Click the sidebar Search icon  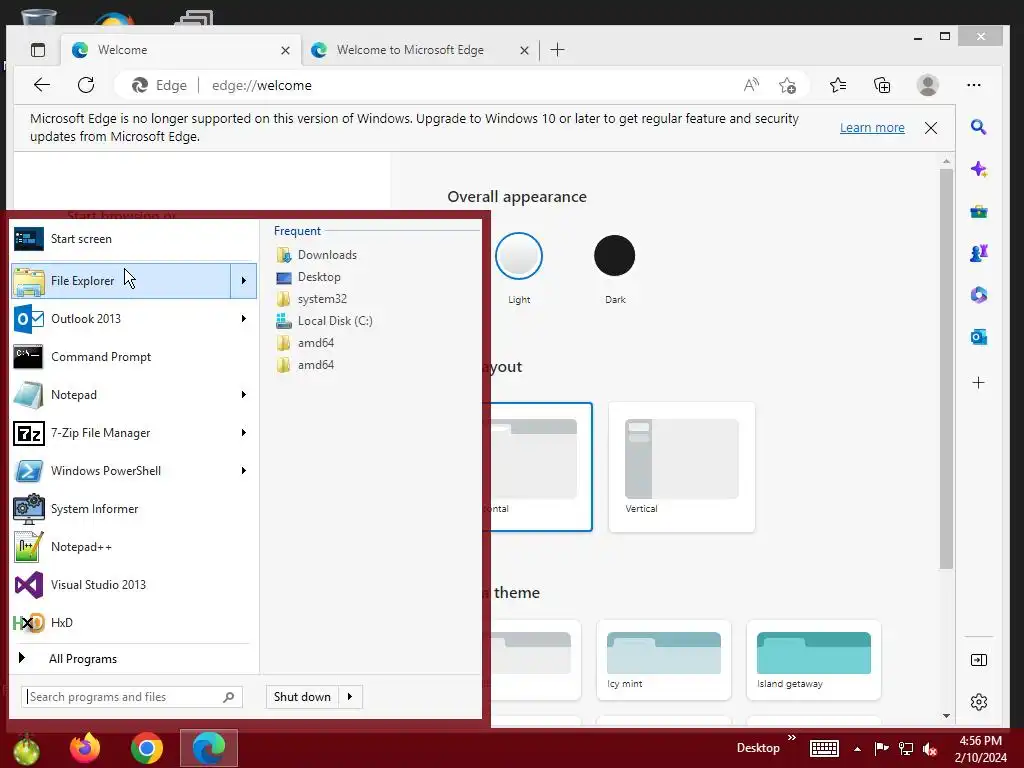[x=978, y=127]
